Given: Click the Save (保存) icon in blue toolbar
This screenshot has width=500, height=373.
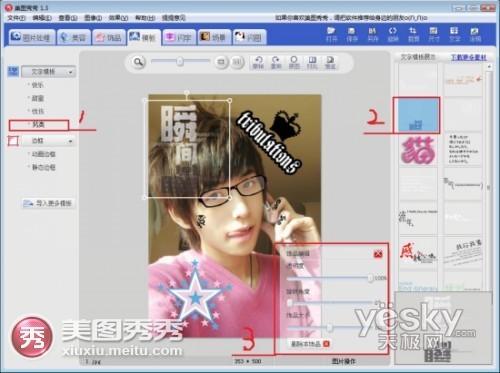Looking at the screenshot, I should 351,35.
